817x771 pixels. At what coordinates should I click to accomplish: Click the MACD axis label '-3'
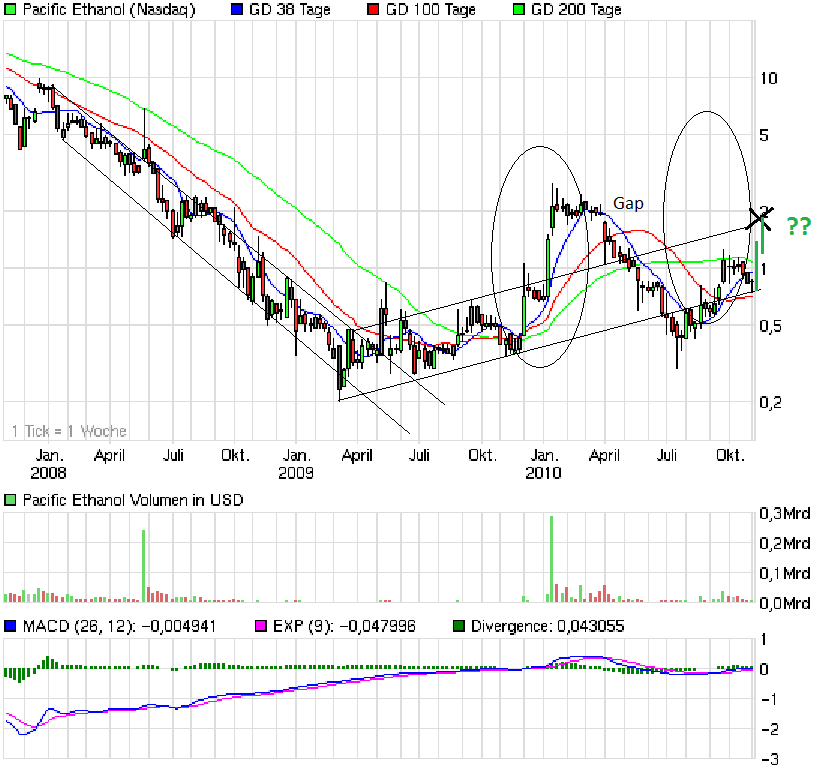[770, 760]
